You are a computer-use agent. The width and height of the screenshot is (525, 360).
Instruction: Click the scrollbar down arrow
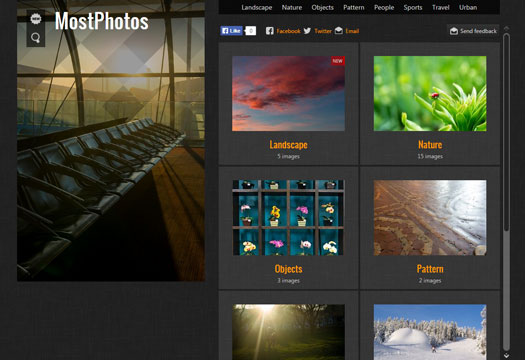click(506, 355)
